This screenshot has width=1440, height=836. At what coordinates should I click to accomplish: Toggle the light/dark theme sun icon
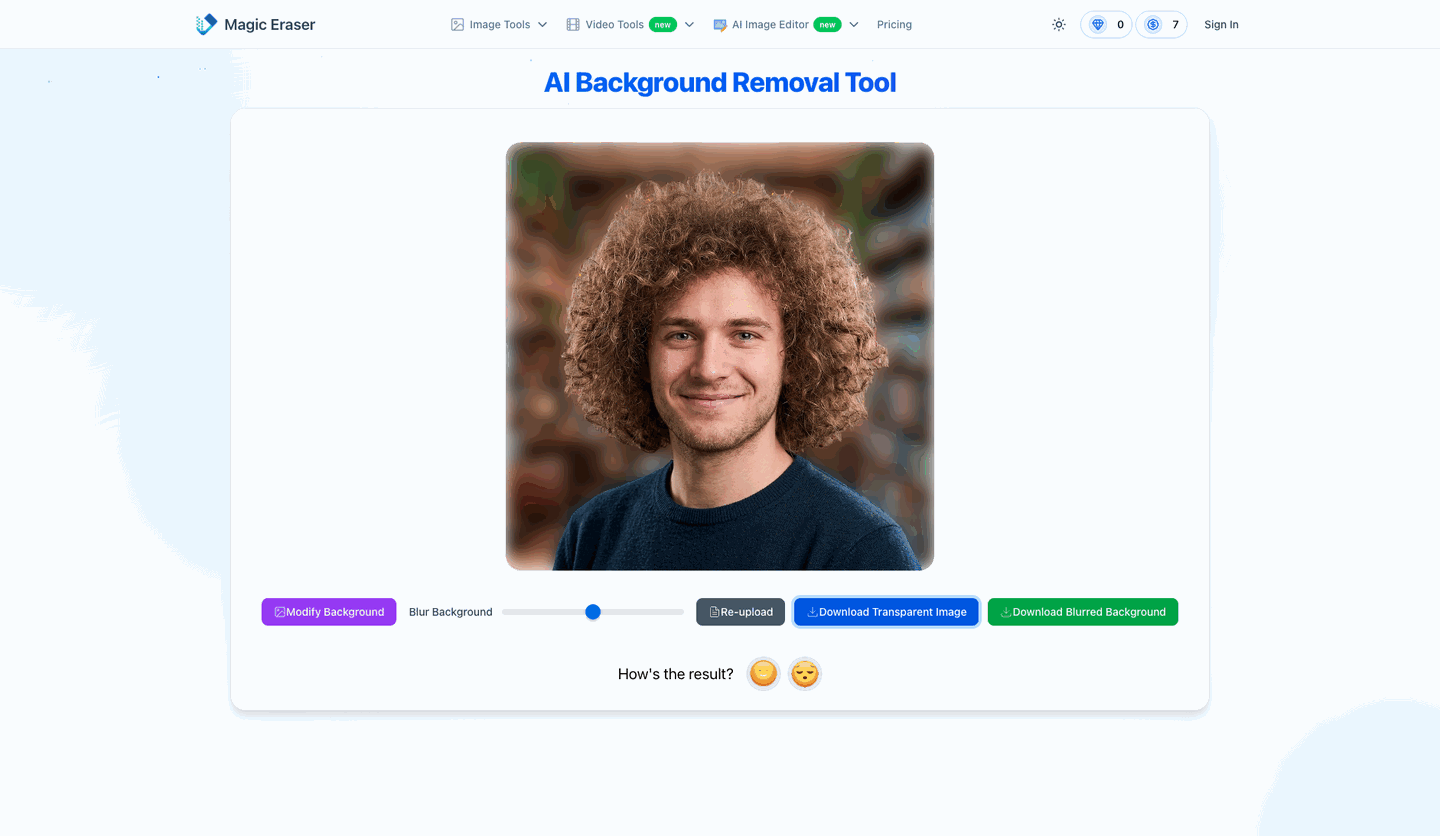1059,25
